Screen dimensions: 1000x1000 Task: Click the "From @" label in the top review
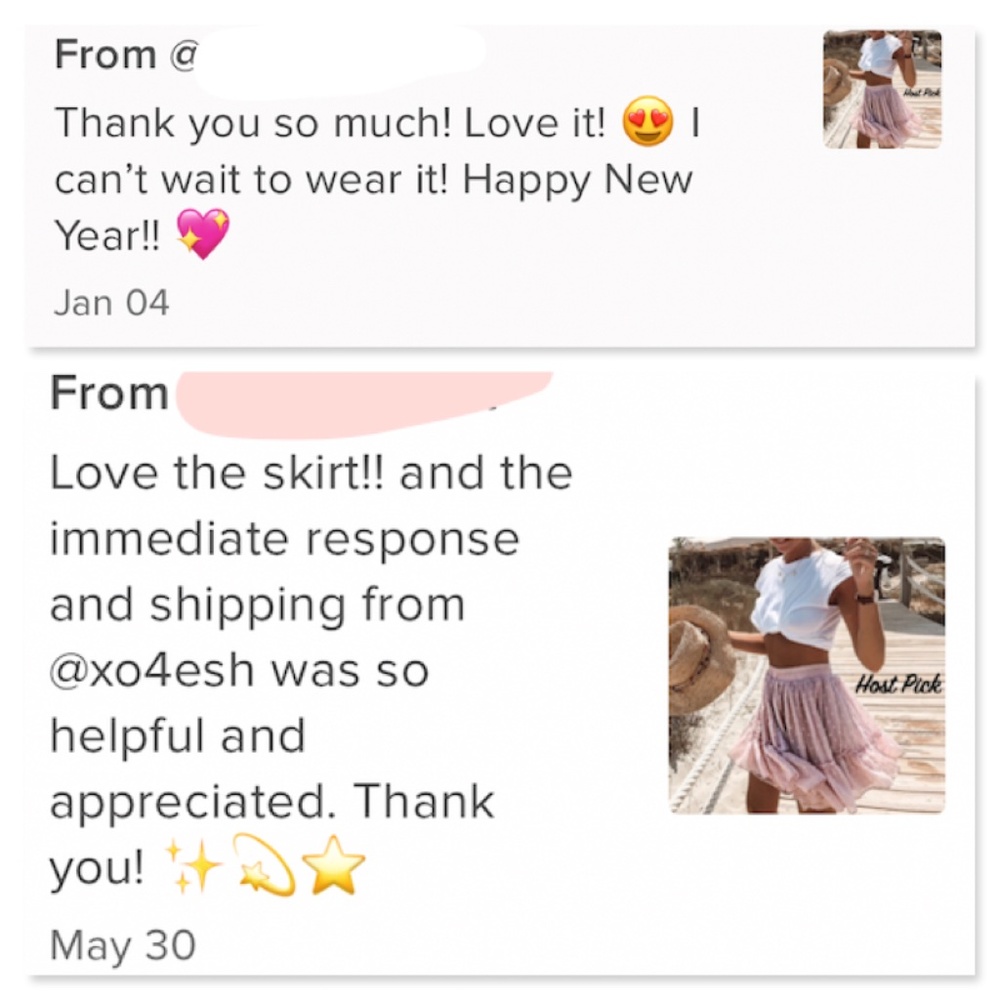coord(126,54)
